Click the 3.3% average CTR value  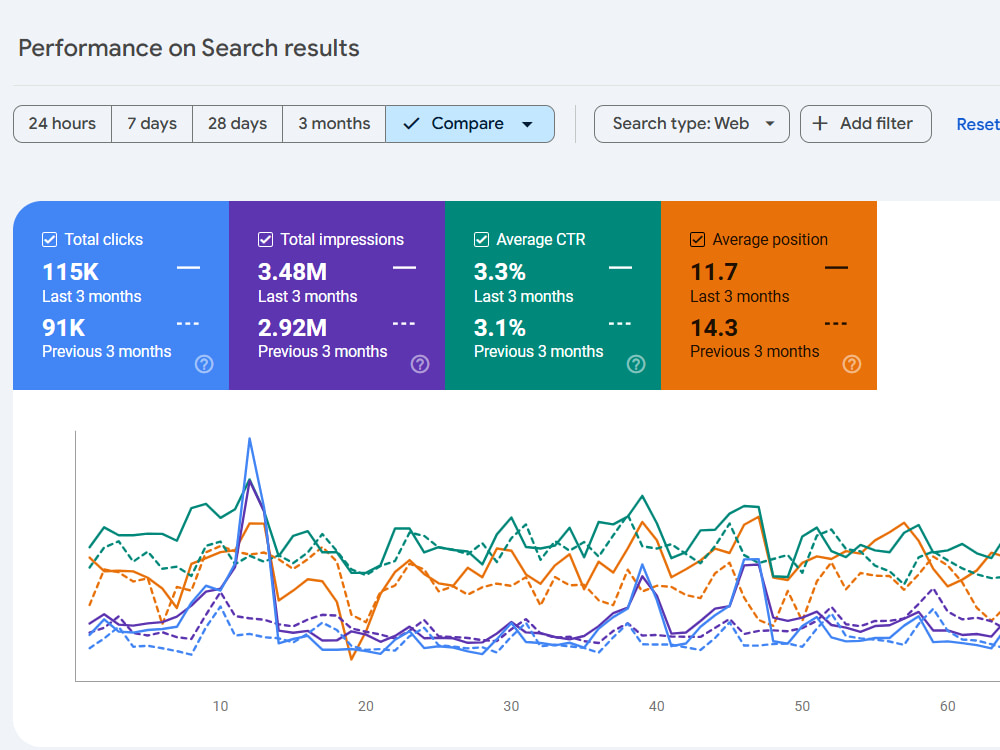(x=499, y=272)
